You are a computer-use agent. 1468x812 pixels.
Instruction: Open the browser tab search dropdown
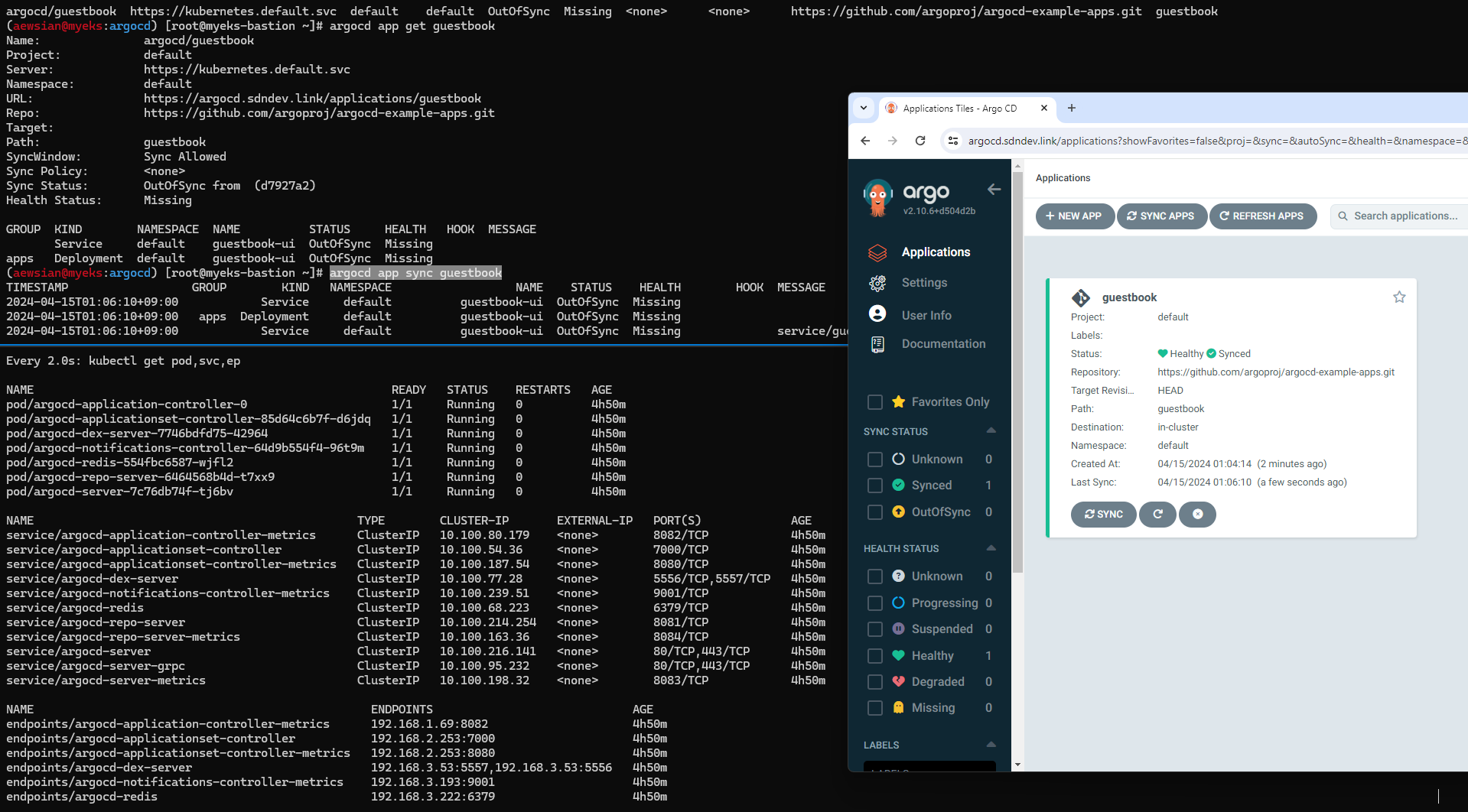click(x=864, y=108)
